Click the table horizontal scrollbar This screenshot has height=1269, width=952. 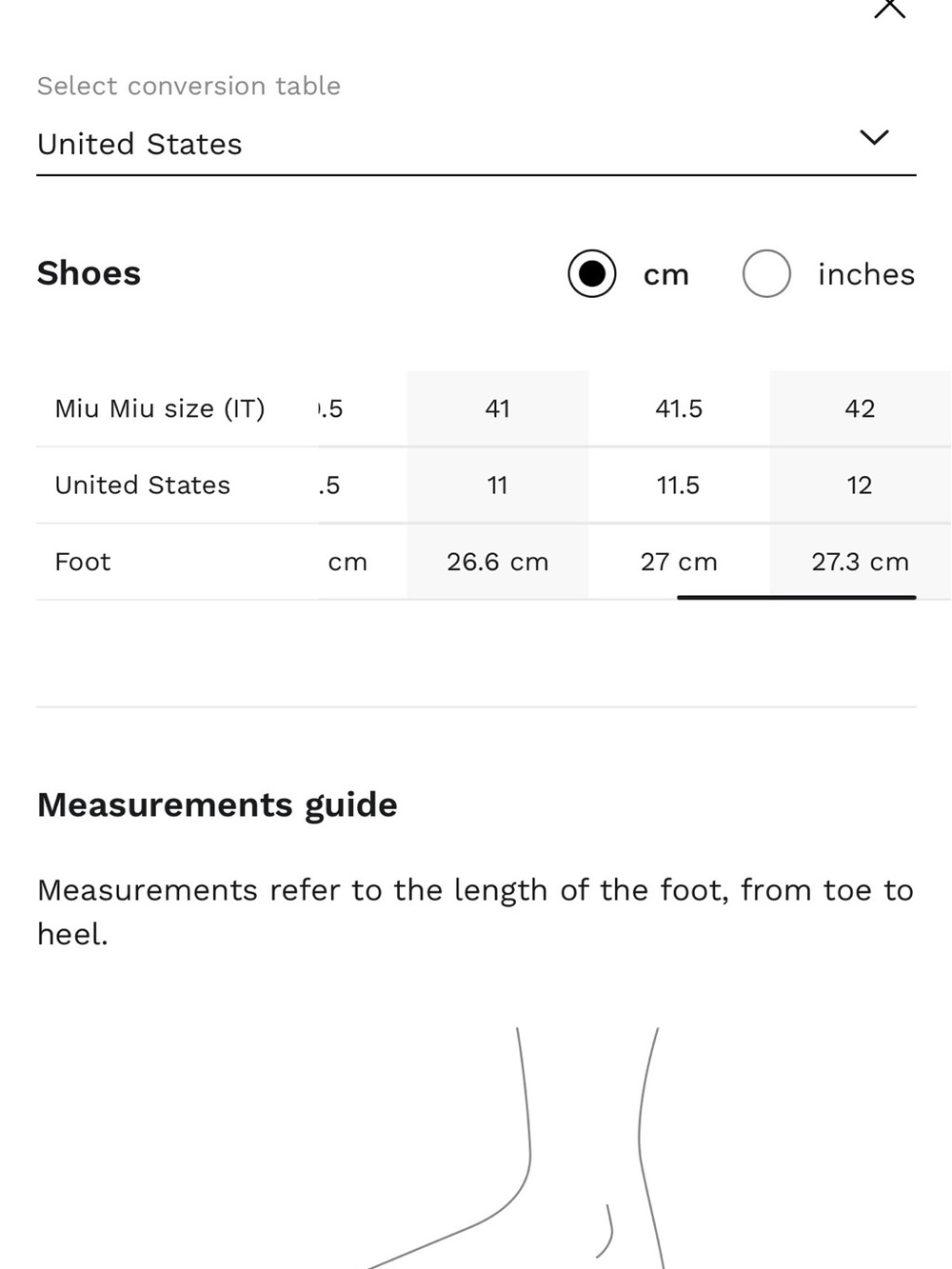(797, 597)
